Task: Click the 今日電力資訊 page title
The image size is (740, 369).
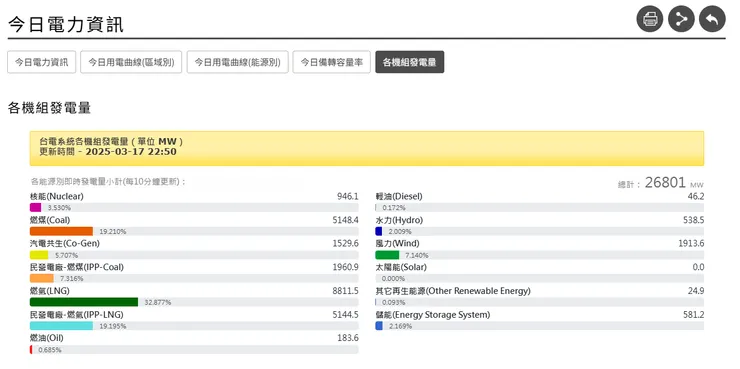Action: point(66,24)
